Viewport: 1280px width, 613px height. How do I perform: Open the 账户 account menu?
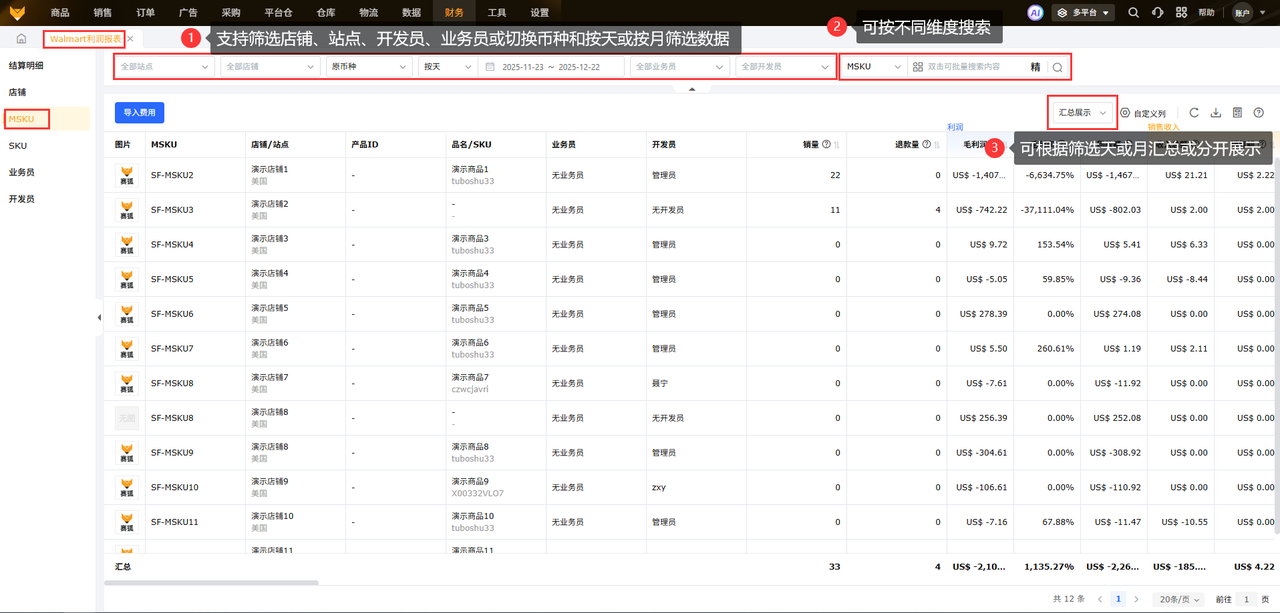1250,13
